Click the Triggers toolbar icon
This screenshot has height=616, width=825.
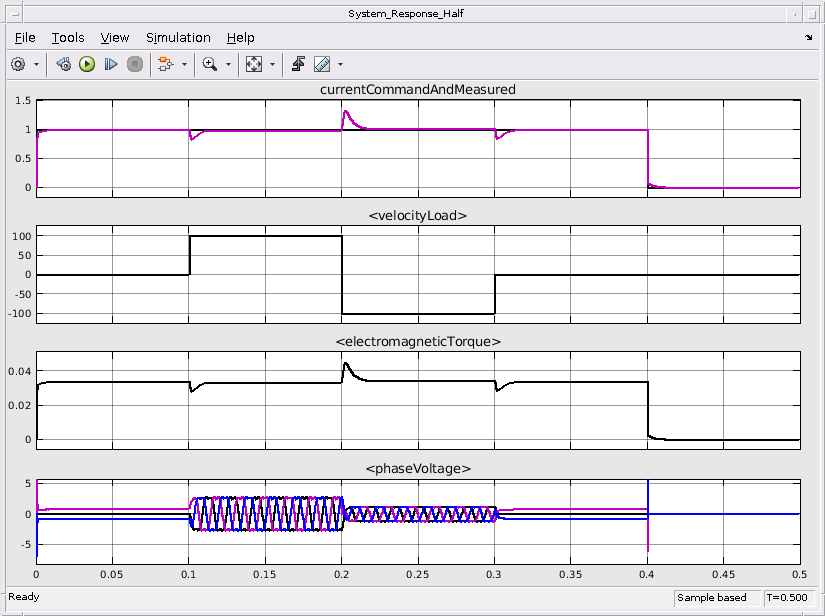tap(298, 64)
